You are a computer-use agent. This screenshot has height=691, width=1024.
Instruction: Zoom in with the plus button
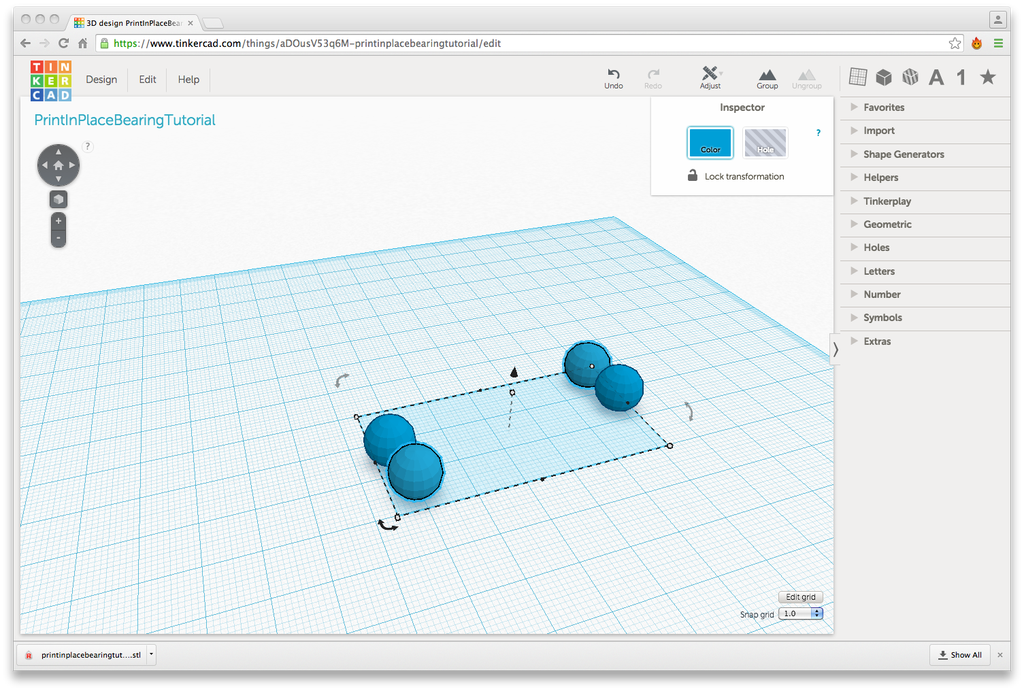point(58,221)
